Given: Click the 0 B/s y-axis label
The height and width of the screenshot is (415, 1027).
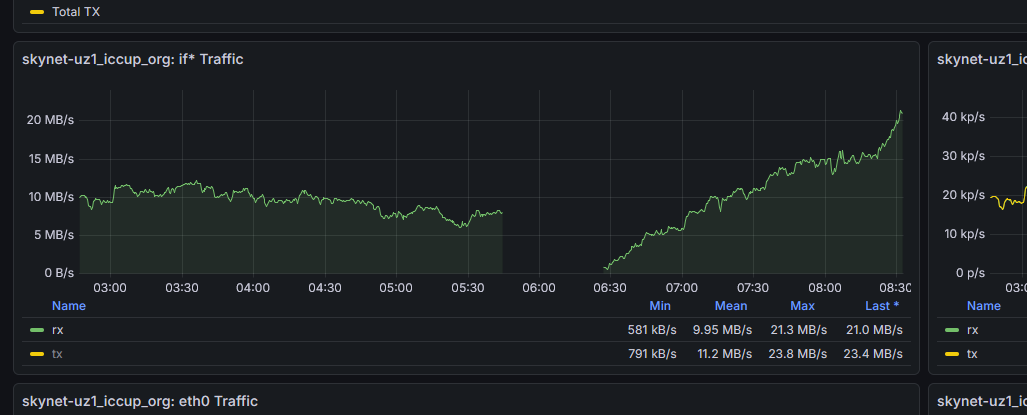Looking at the screenshot, I should pos(58,272).
